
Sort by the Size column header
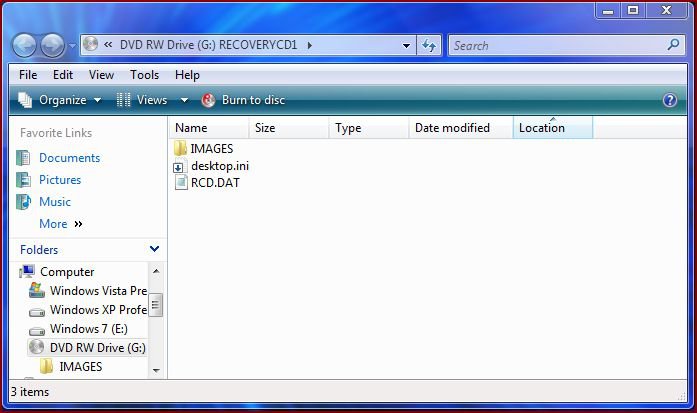pos(289,128)
